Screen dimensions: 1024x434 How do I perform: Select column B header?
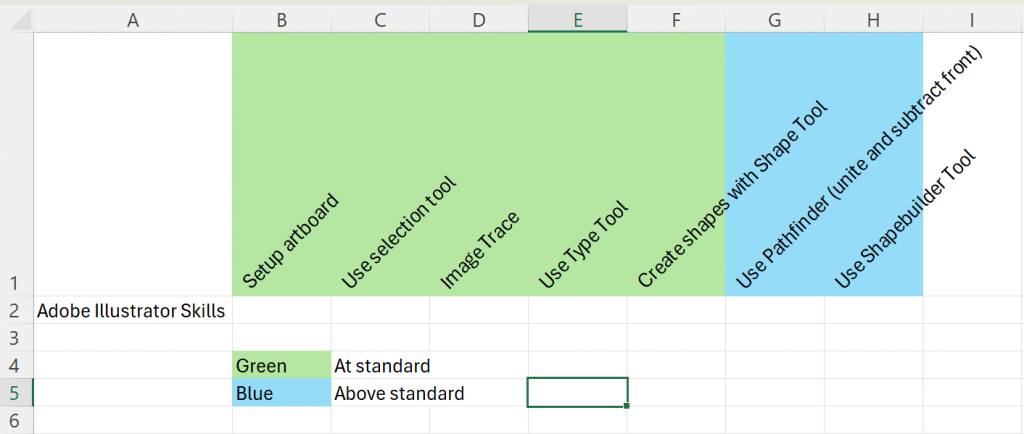click(x=281, y=20)
